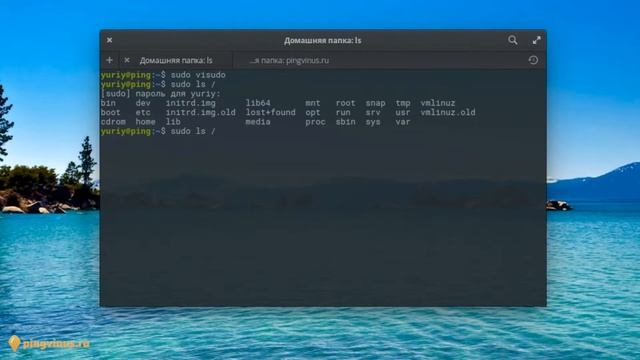Open the terminal search magnifier icon
This screenshot has width=640, height=360.
click(513, 40)
